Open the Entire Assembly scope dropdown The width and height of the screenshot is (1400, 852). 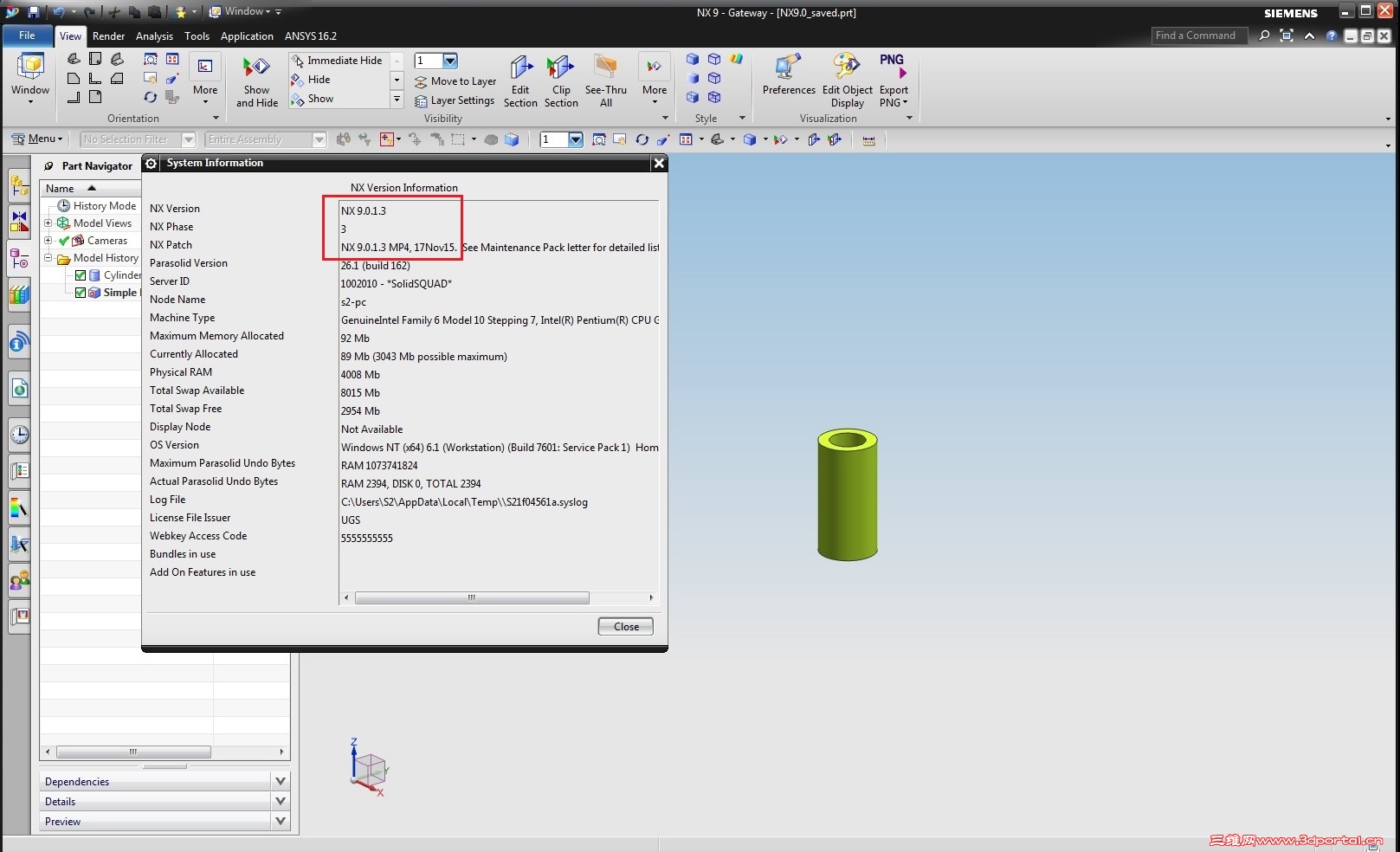pyautogui.click(x=319, y=139)
